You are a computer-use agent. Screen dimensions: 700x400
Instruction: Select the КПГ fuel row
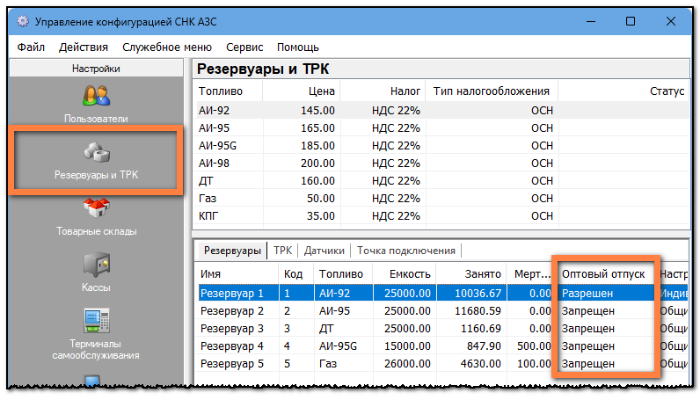click(x=441, y=216)
